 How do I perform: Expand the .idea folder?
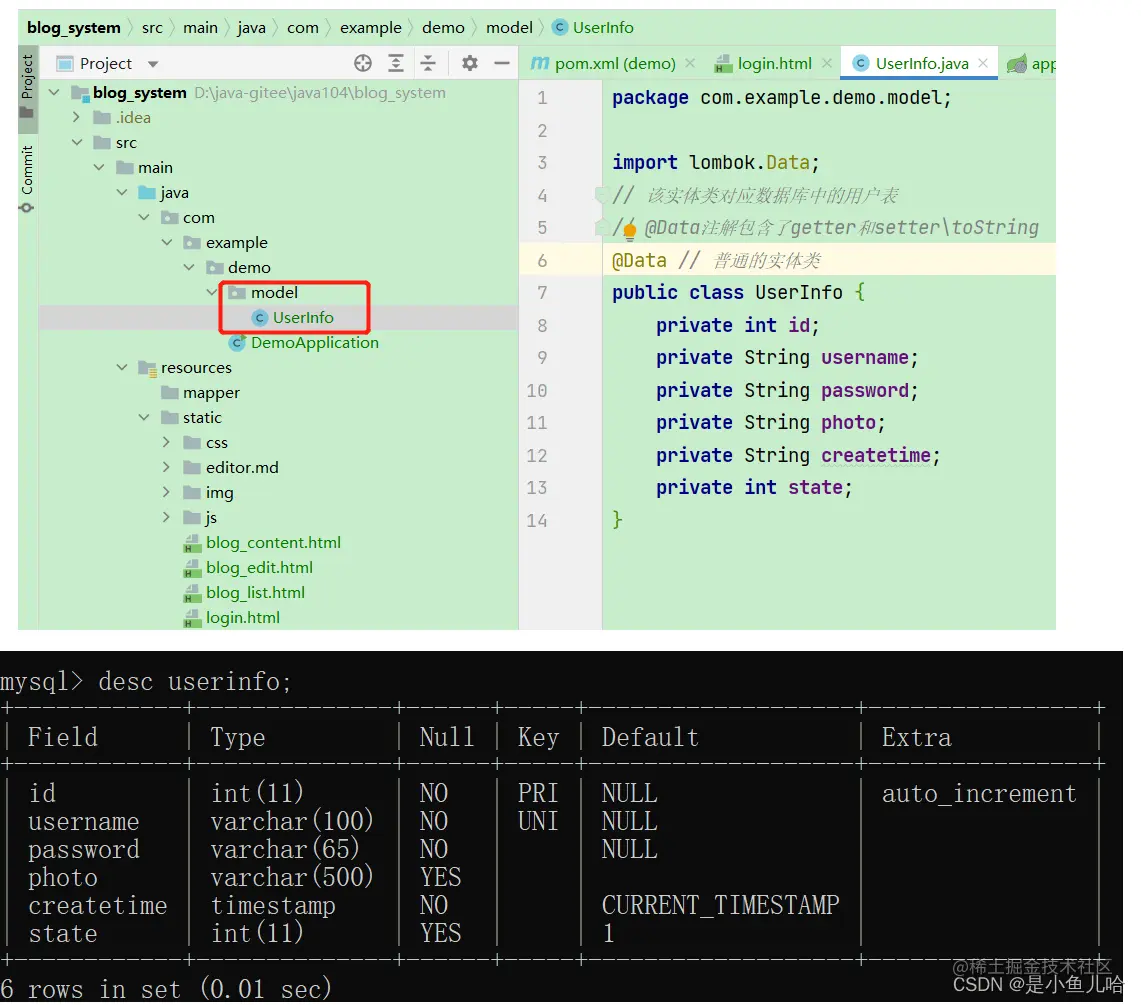point(76,117)
